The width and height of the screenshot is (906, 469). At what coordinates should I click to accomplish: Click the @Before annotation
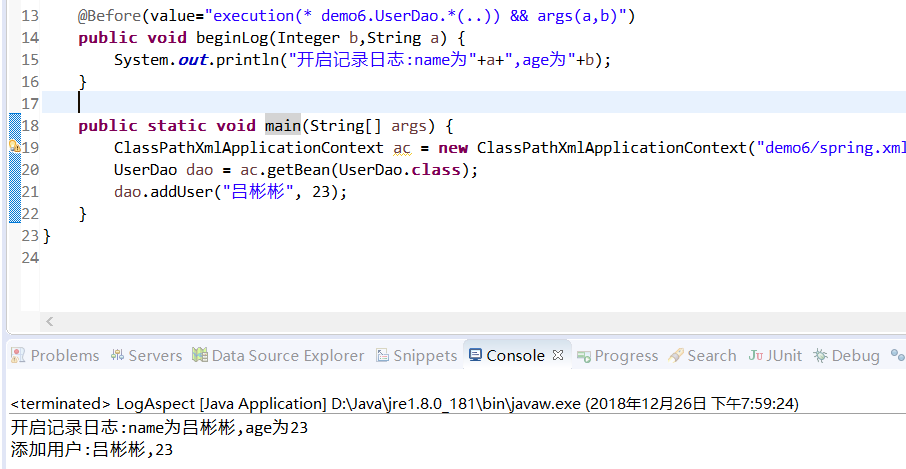(x=110, y=16)
